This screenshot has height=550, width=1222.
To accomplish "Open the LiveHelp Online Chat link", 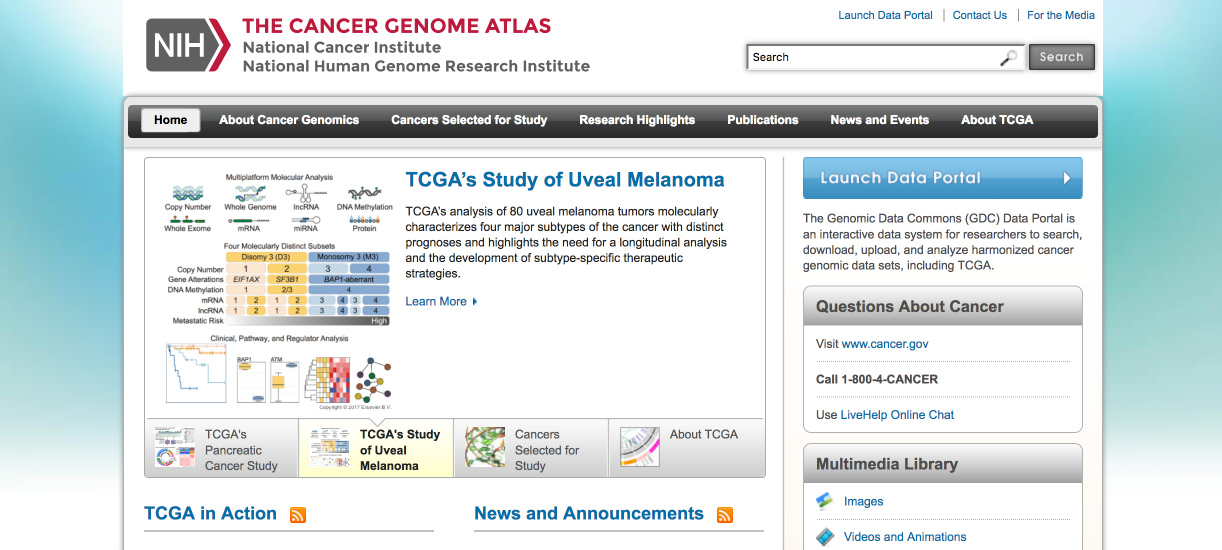I will pos(897,415).
